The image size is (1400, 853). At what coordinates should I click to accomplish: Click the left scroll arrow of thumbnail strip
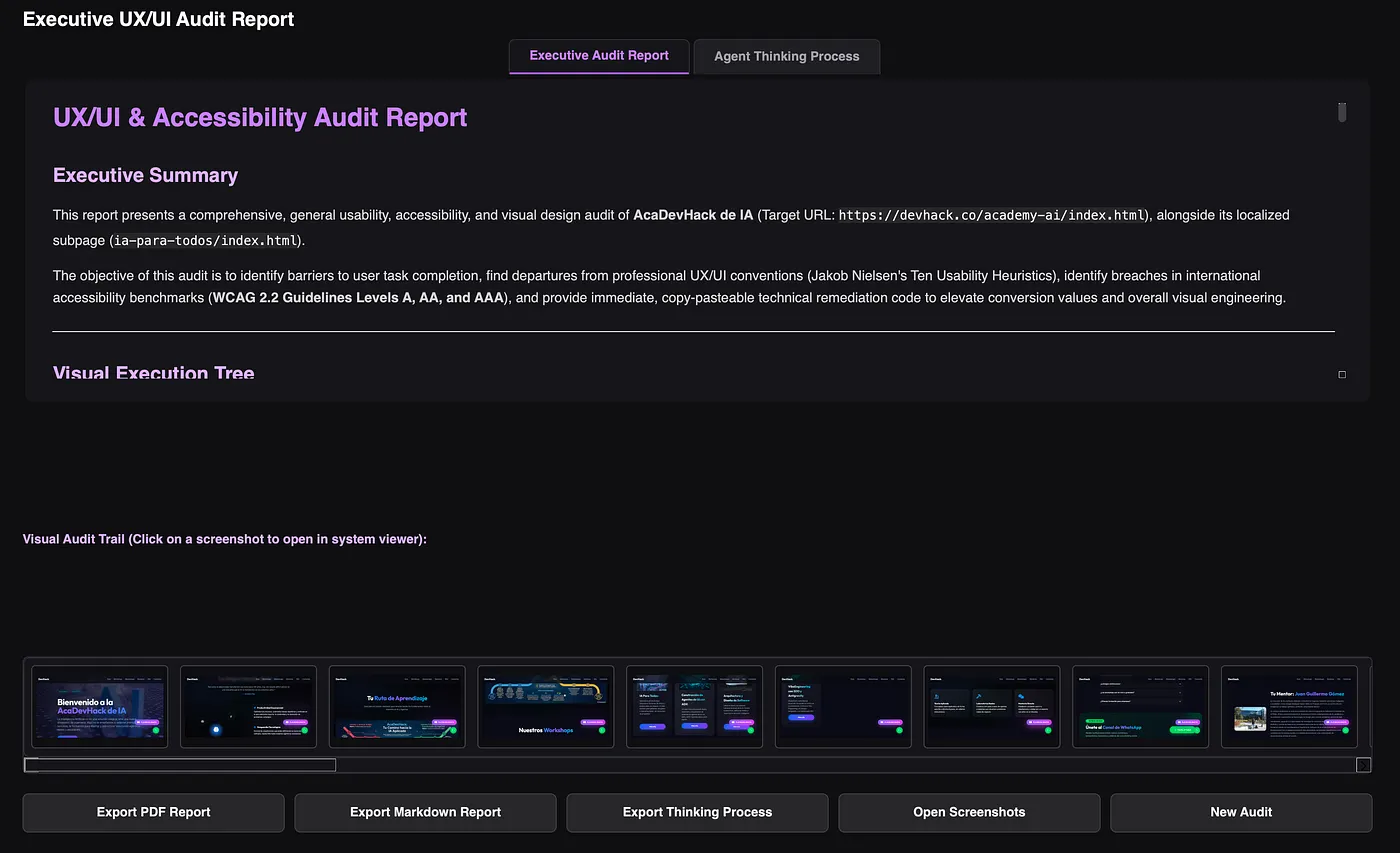[x=31, y=765]
